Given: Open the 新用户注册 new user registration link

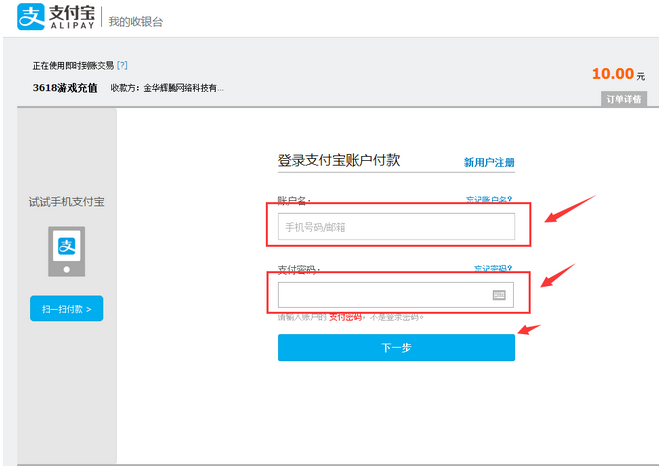Looking at the screenshot, I should pyautogui.click(x=489, y=162).
